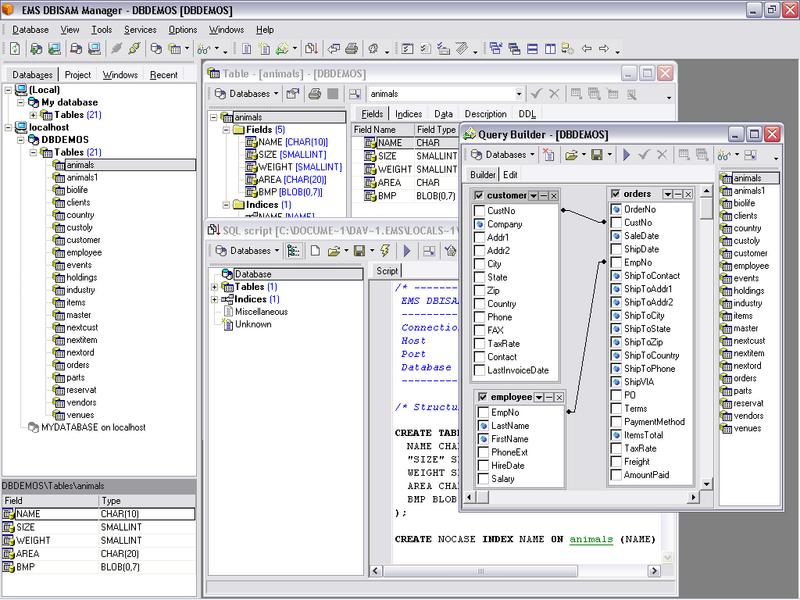Viewport: 800px width, 600px height.
Task: Click the print icon in the main toolbar
Action: tap(351, 48)
